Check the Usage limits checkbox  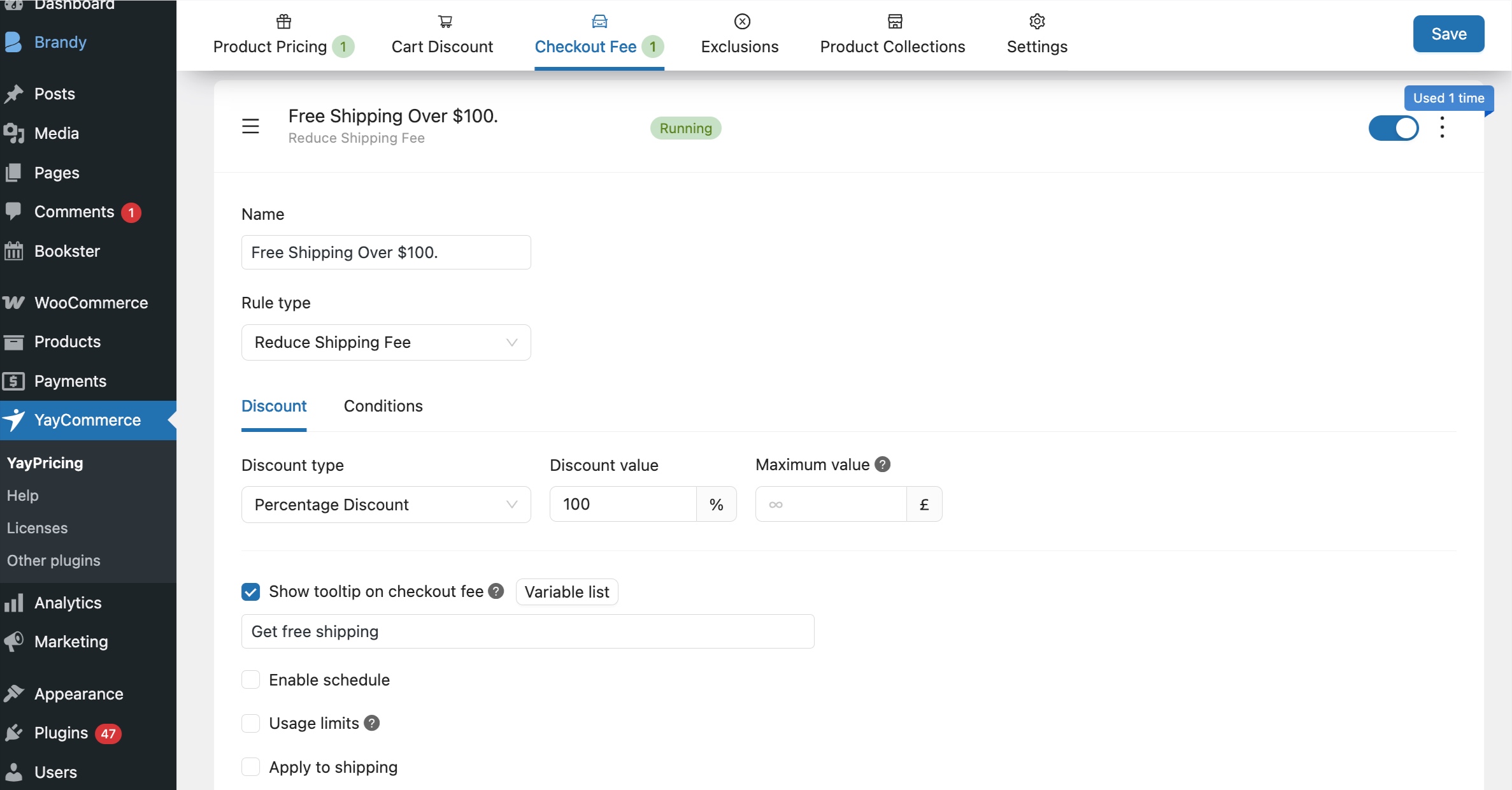(250, 723)
